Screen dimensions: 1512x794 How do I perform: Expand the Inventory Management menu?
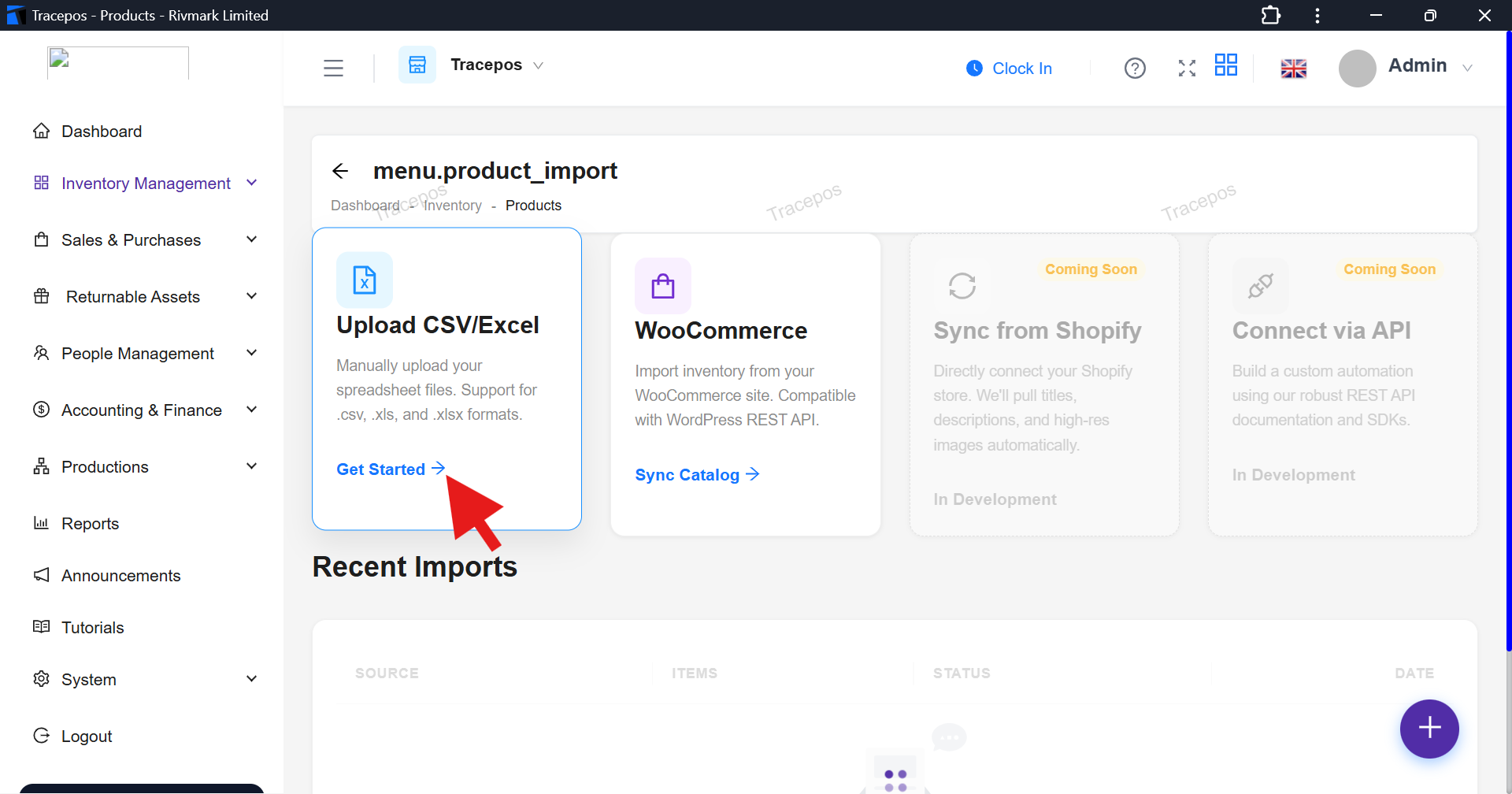(146, 184)
